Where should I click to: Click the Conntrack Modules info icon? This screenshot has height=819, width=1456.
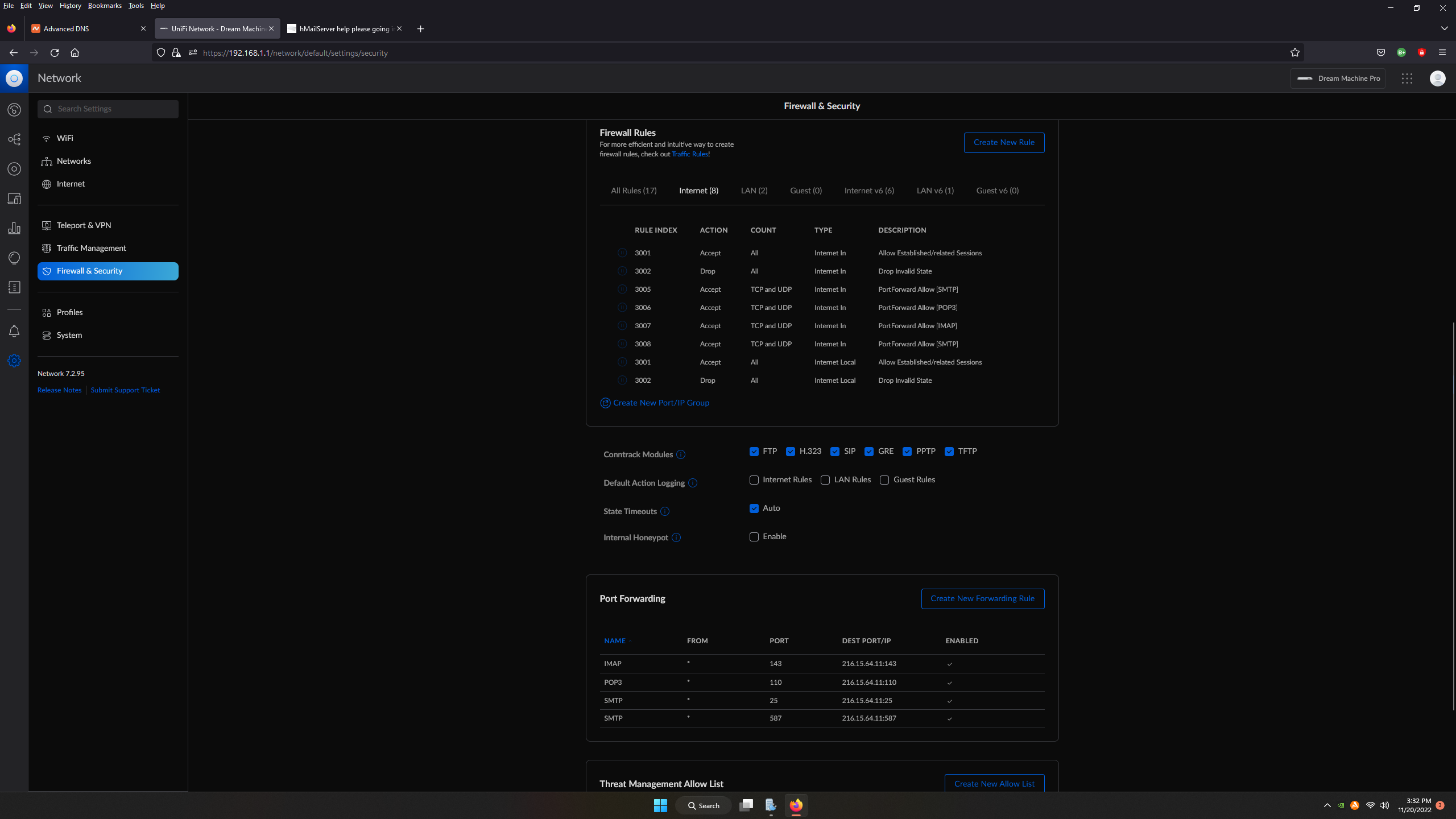pos(681,454)
